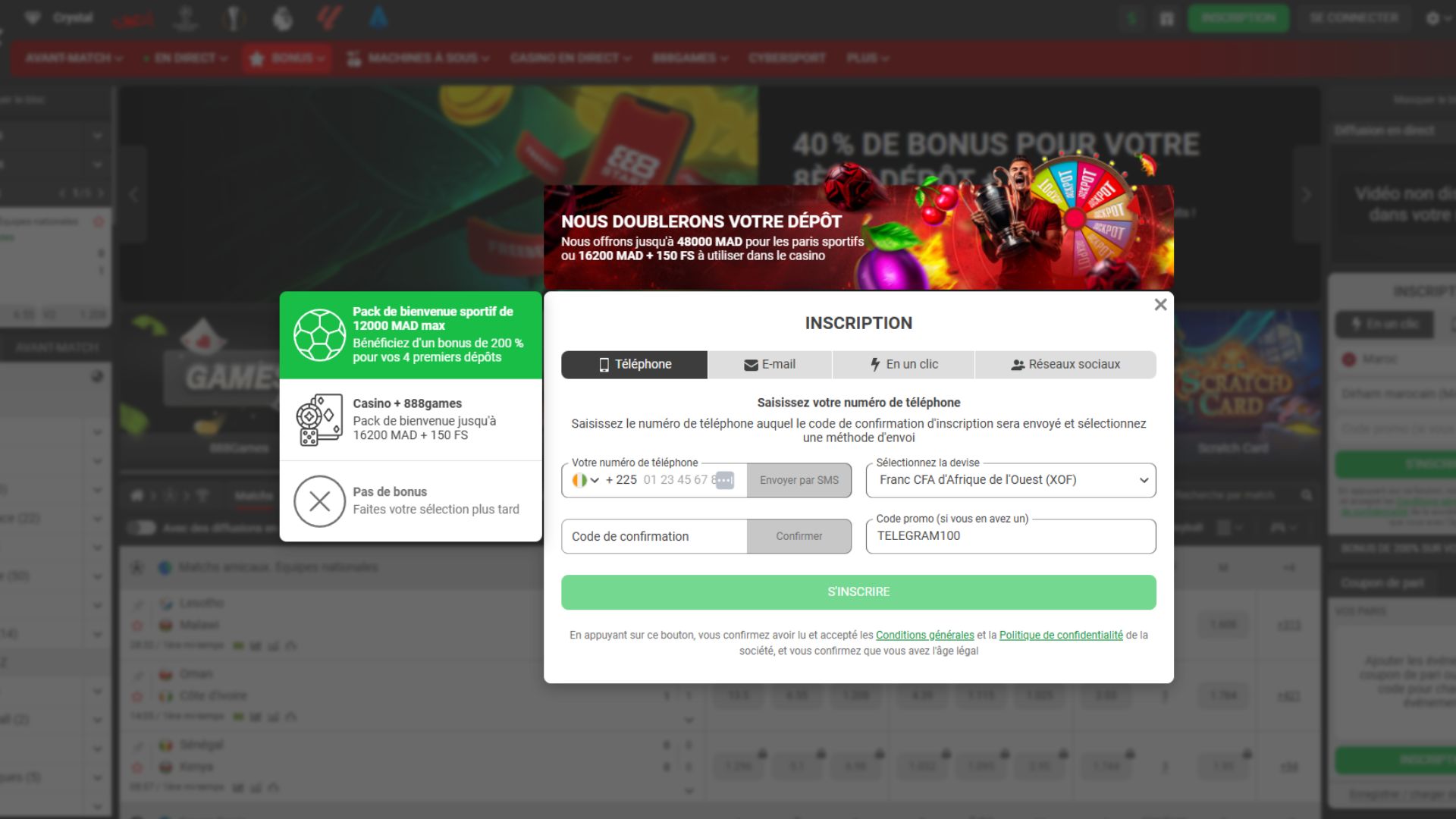This screenshot has height=819, width=1456.
Task: Click the S'INSCRIRE green button
Action: (x=858, y=591)
